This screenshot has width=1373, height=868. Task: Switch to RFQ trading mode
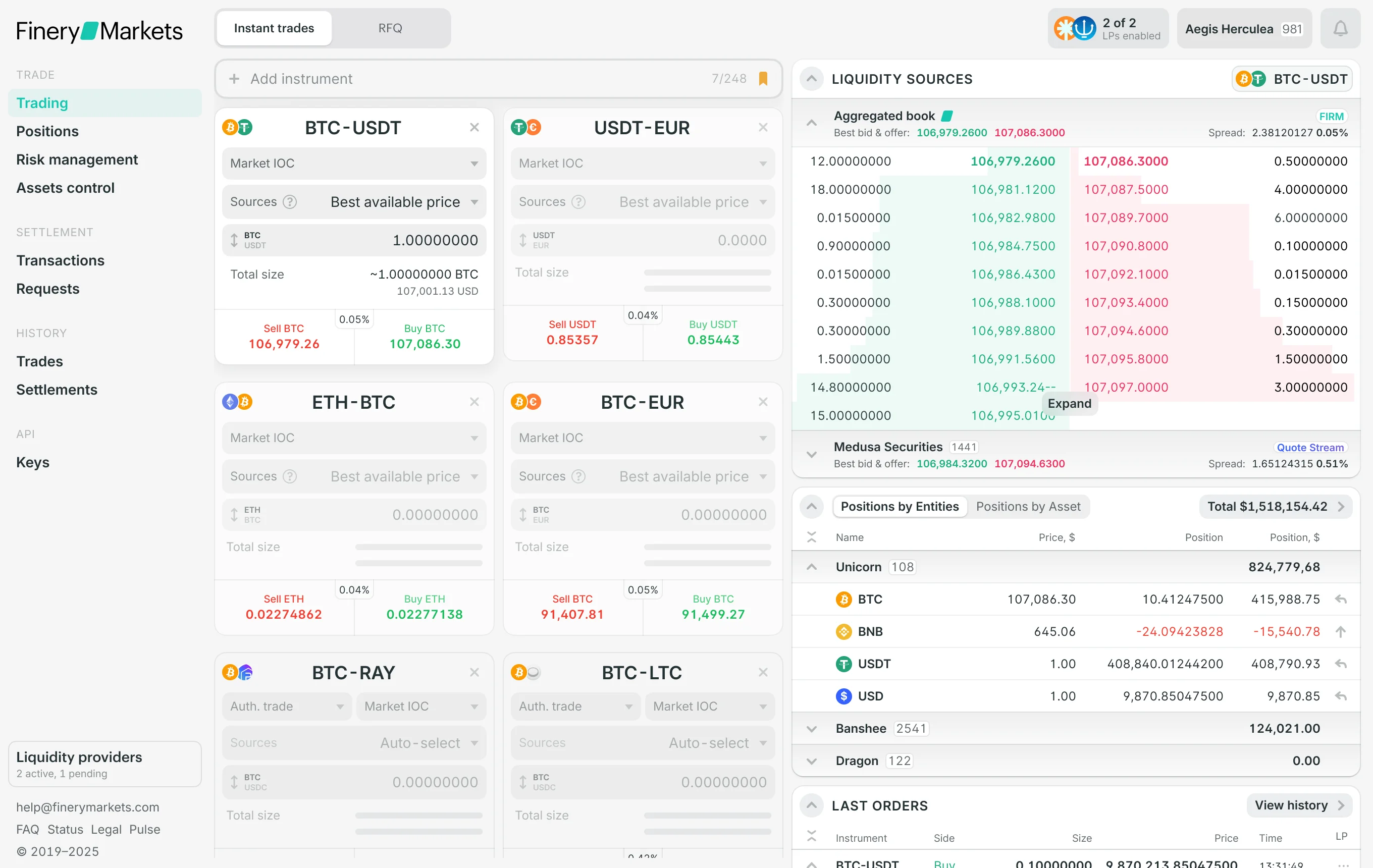coord(390,28)
